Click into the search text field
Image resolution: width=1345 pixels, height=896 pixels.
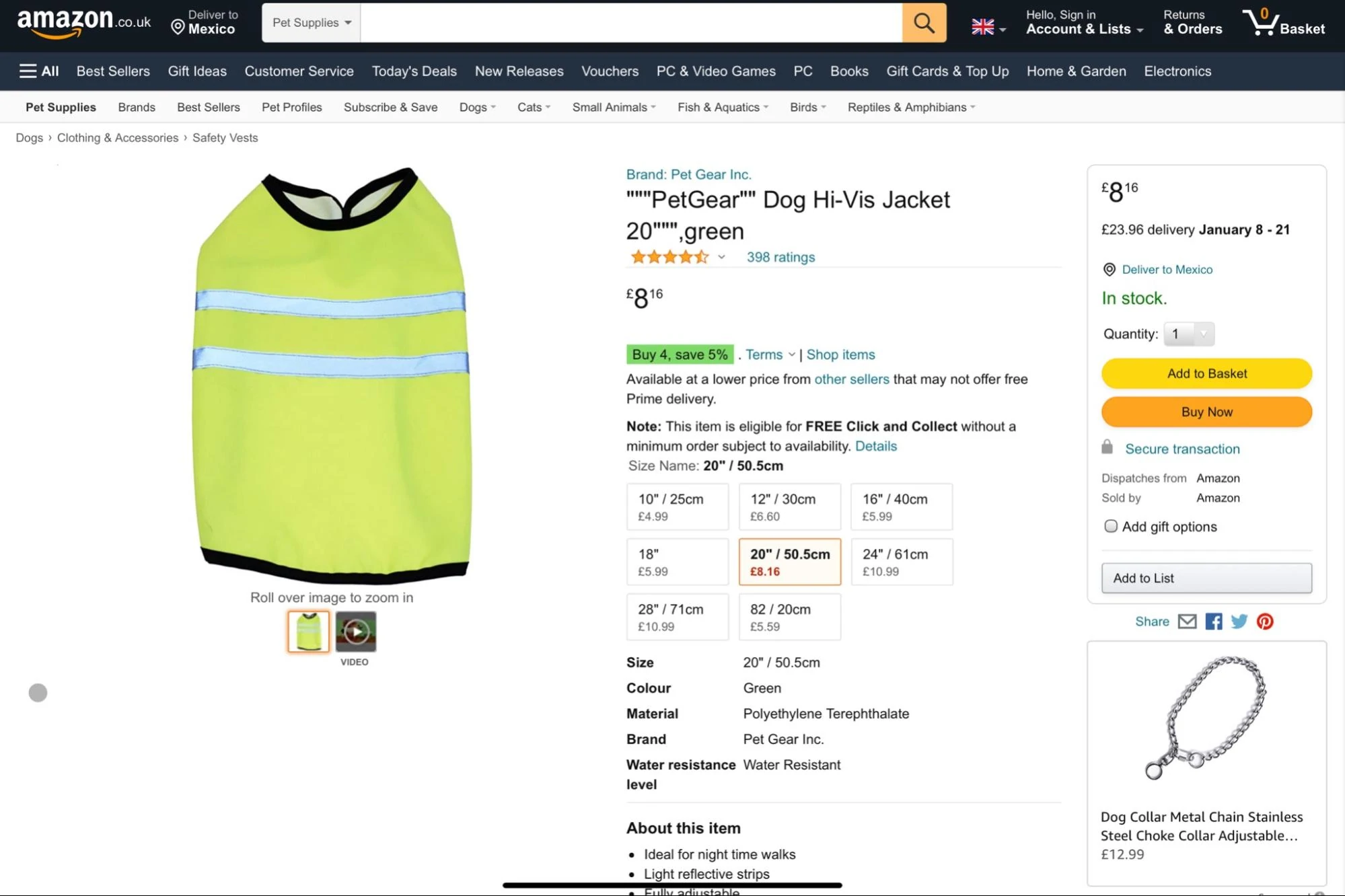[630, 23]
